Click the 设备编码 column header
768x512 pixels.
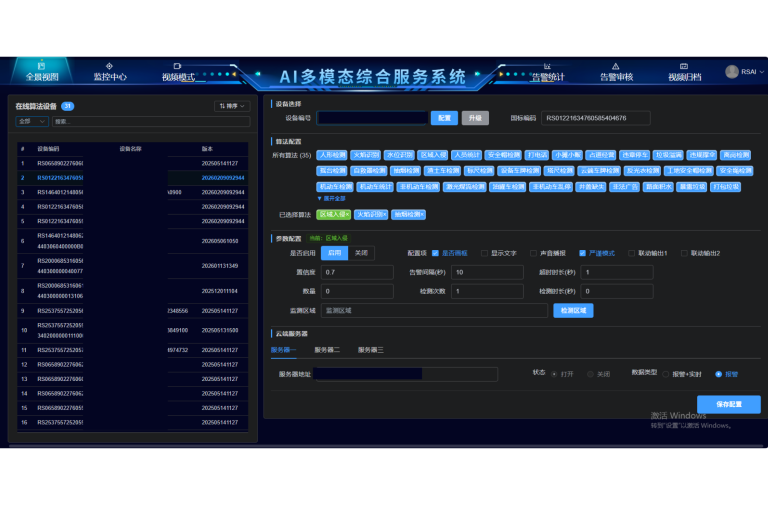click(48, 149)
